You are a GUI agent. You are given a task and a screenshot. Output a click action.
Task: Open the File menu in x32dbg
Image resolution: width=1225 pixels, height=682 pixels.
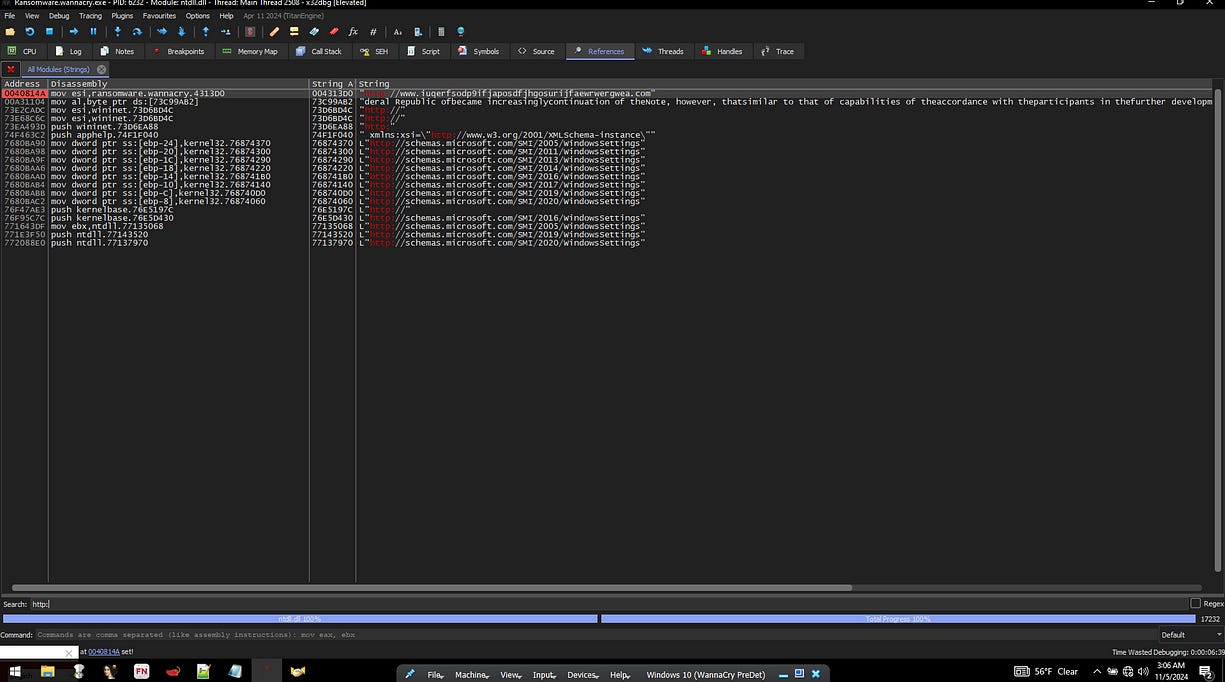(x=9, y=16)
